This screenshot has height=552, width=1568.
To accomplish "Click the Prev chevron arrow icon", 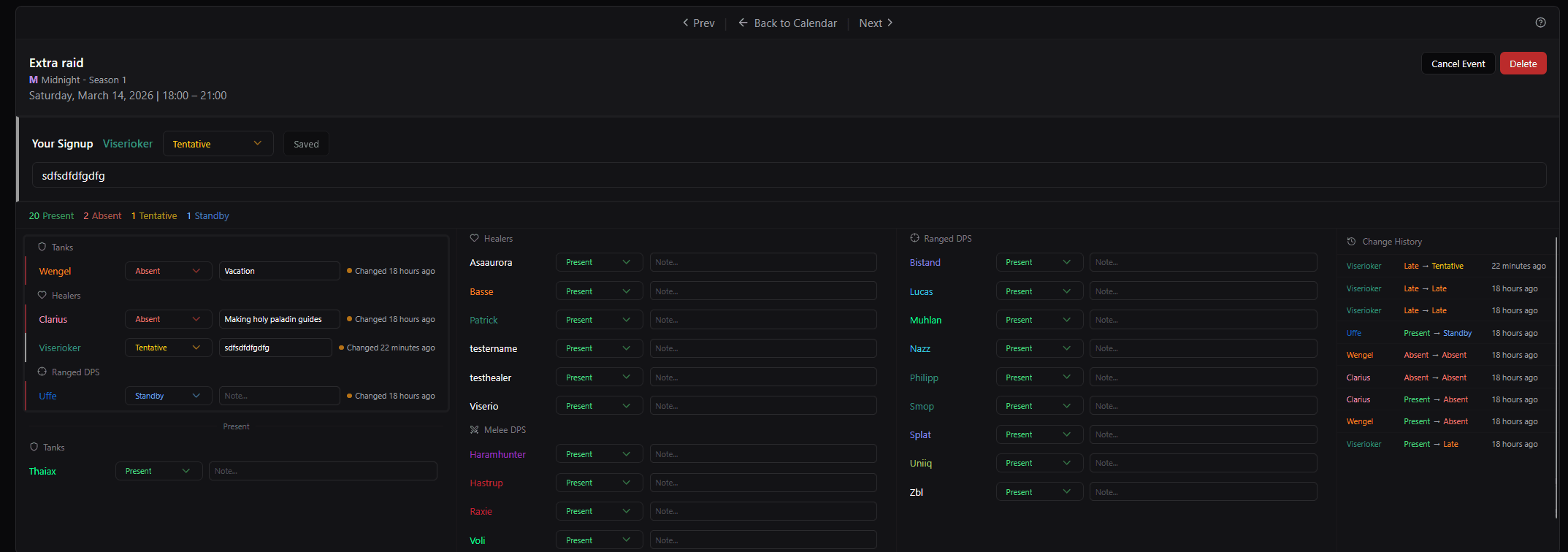I will click(685, 23).
